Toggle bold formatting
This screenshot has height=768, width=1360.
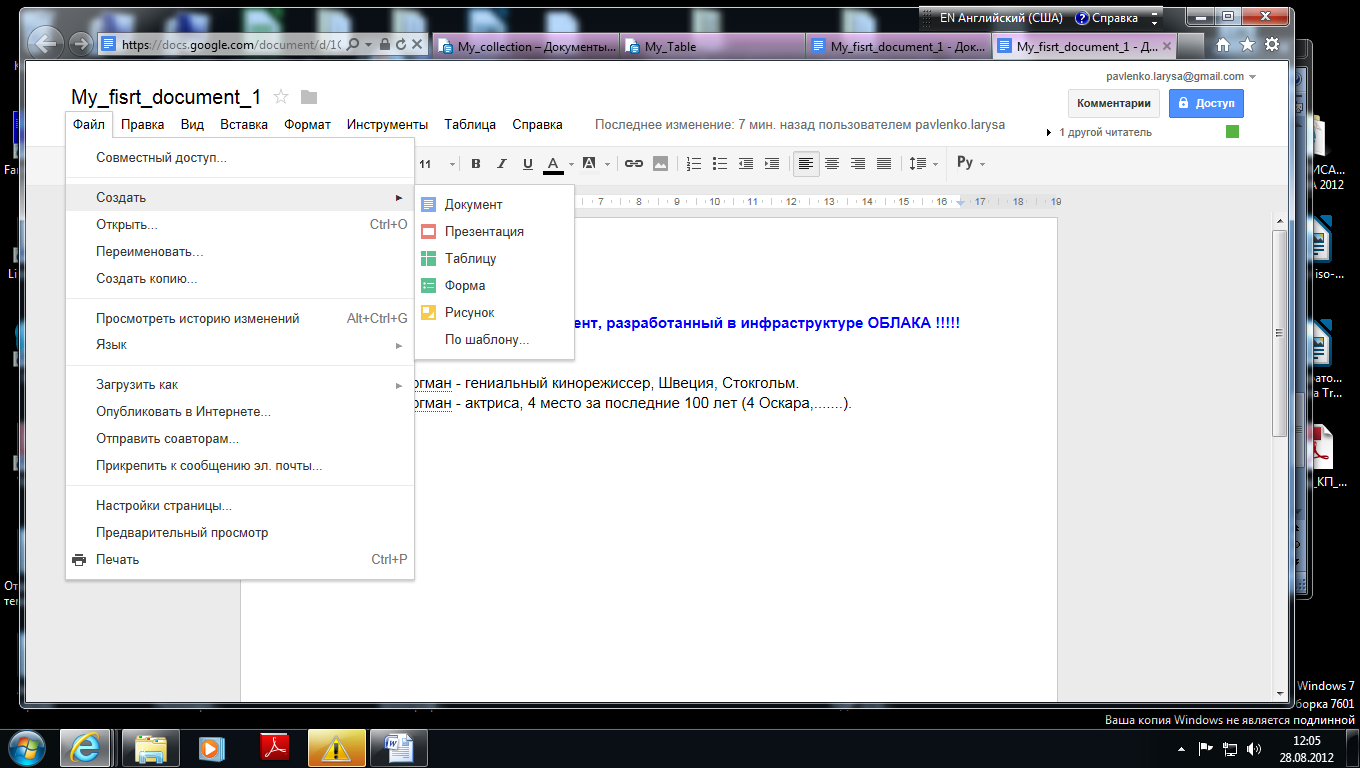(x=476, y=163)
